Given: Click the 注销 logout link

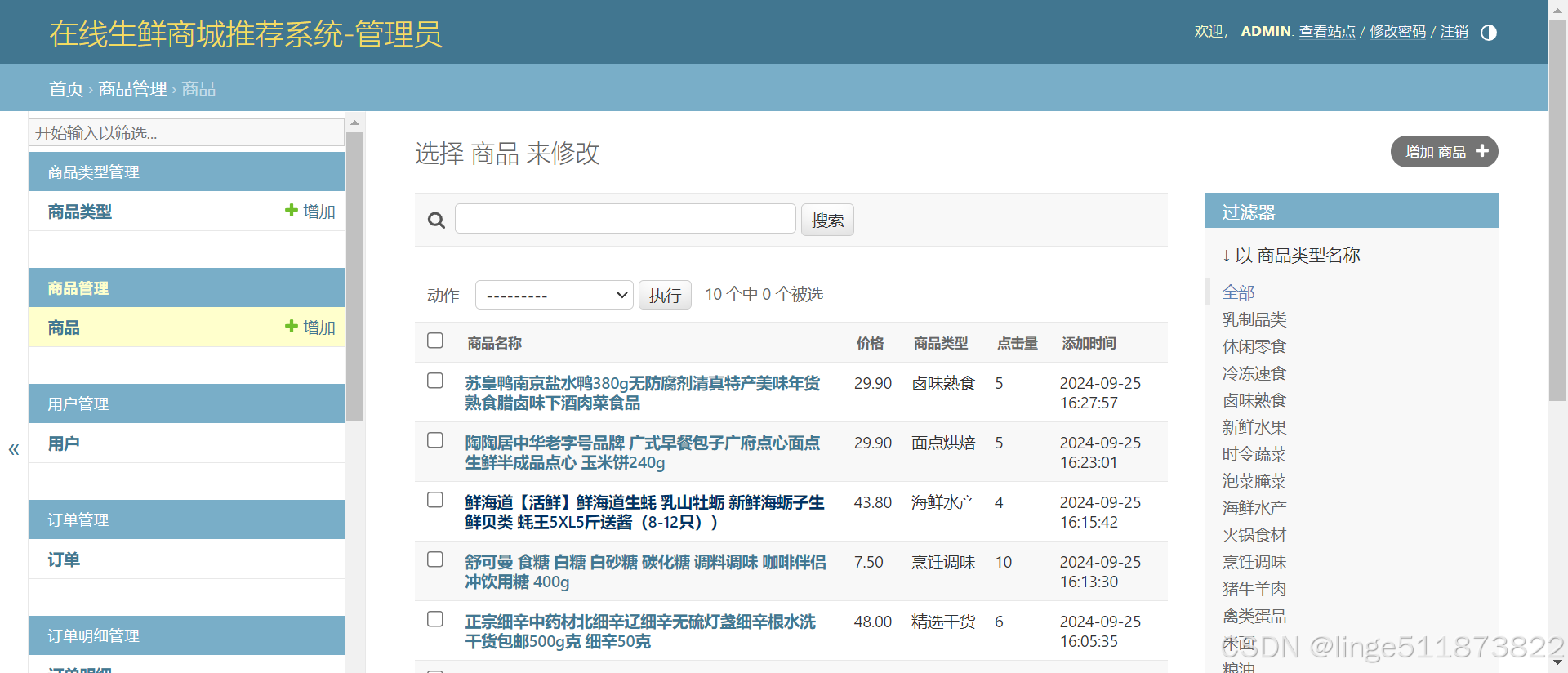Looking at the screenshot, I should (x=1454, y=31).
